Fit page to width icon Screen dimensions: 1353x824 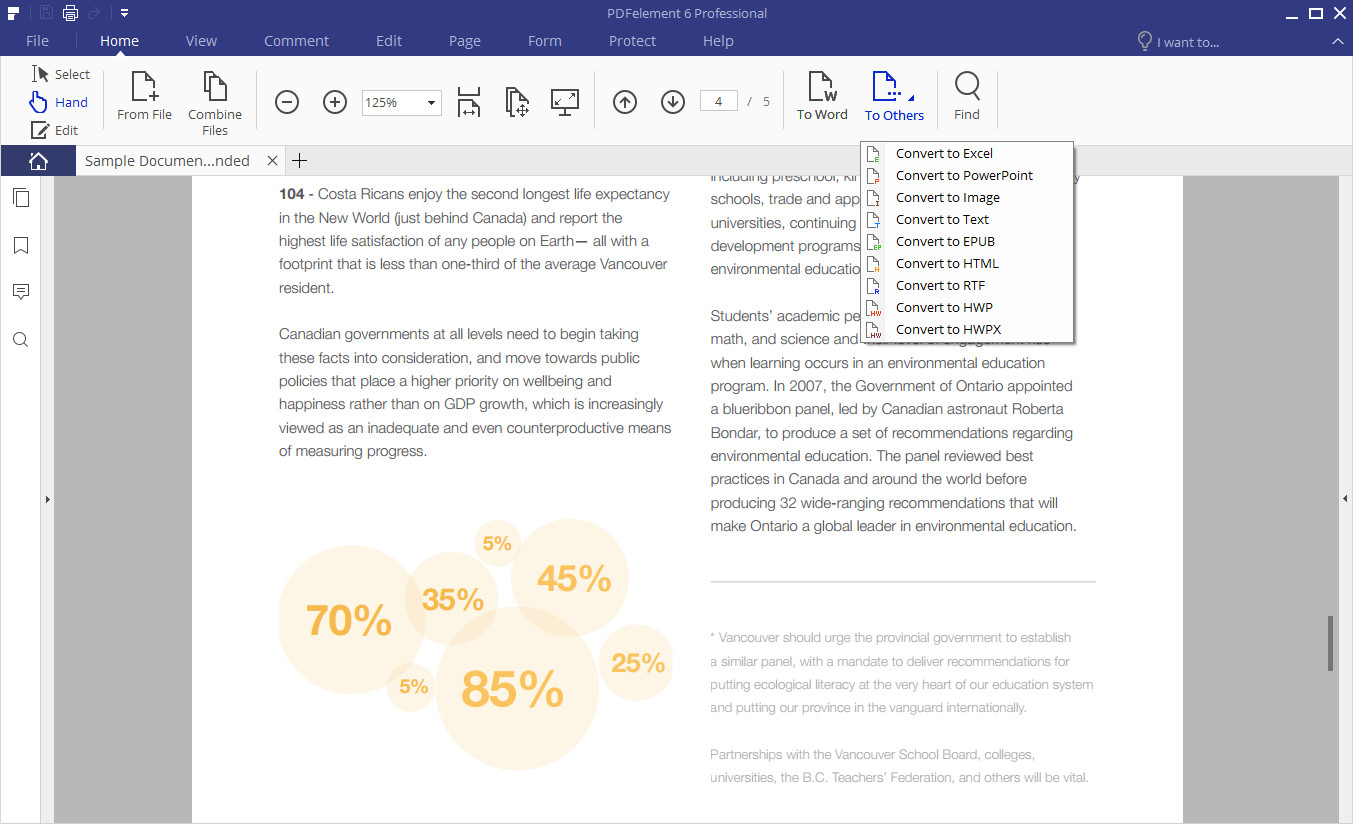pos(468,102)
